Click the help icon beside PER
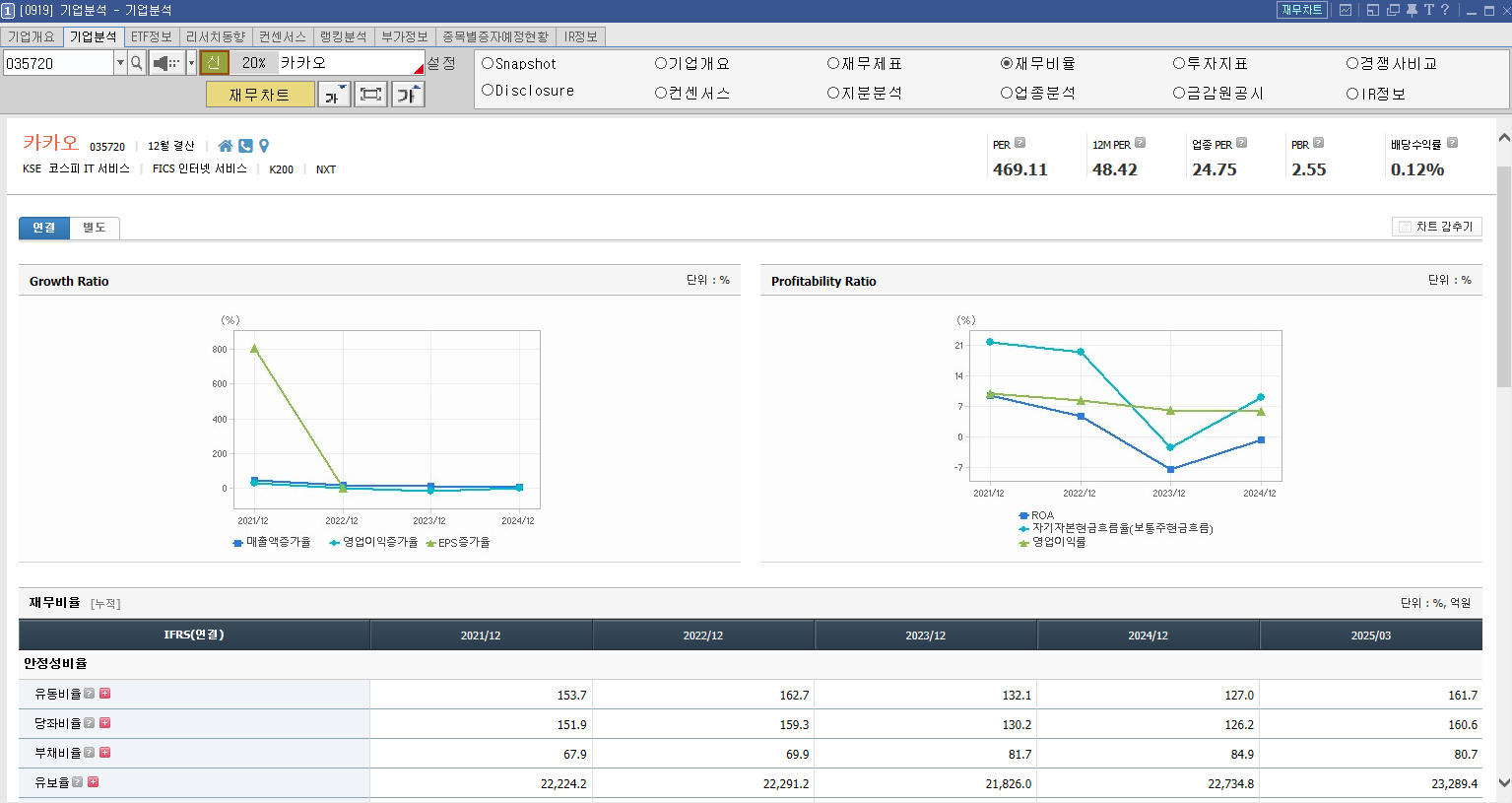Screen dimensions: 1512x803 (1019, 143)
